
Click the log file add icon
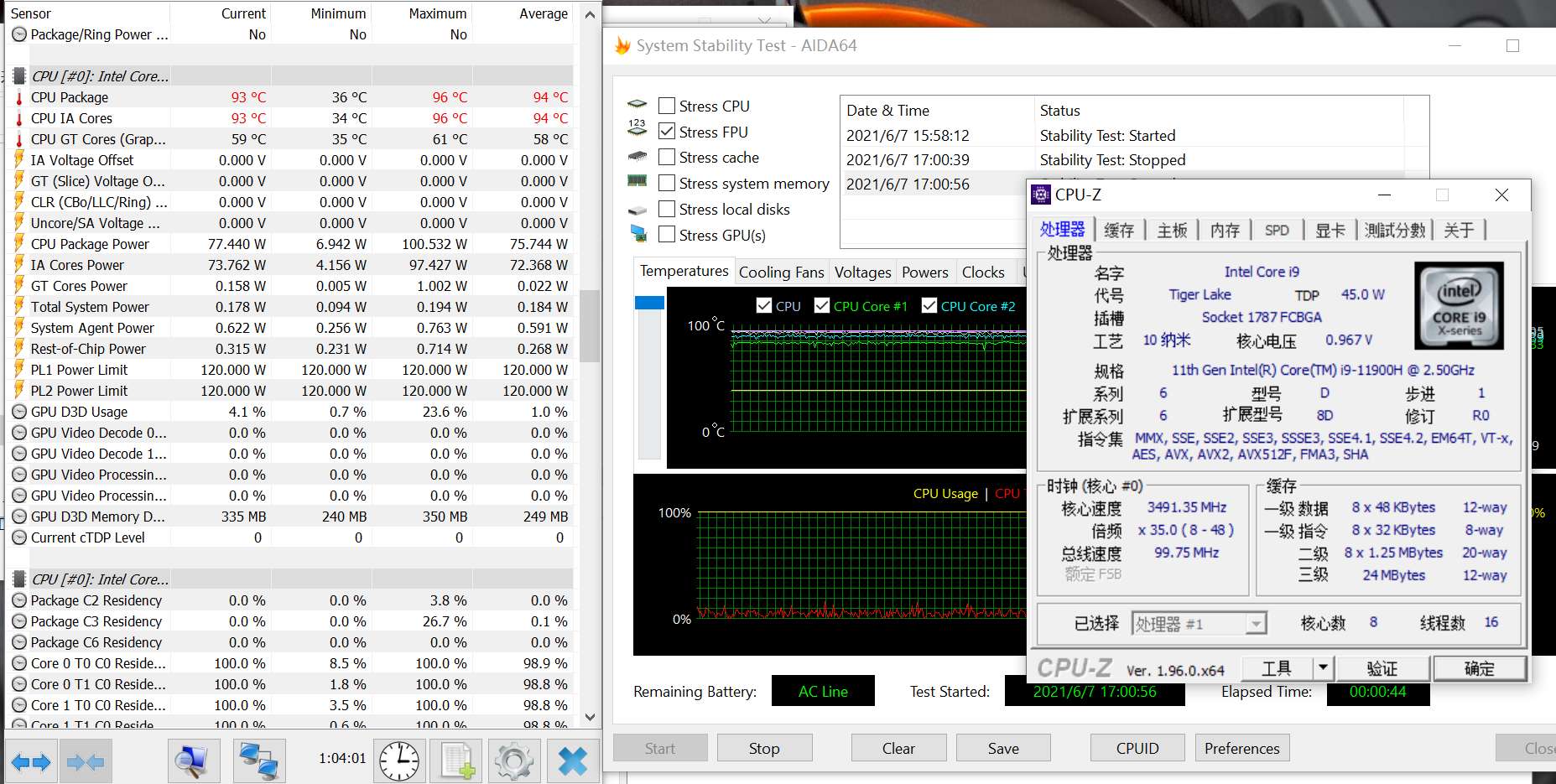pyautogui.click(x=457, y=761)
